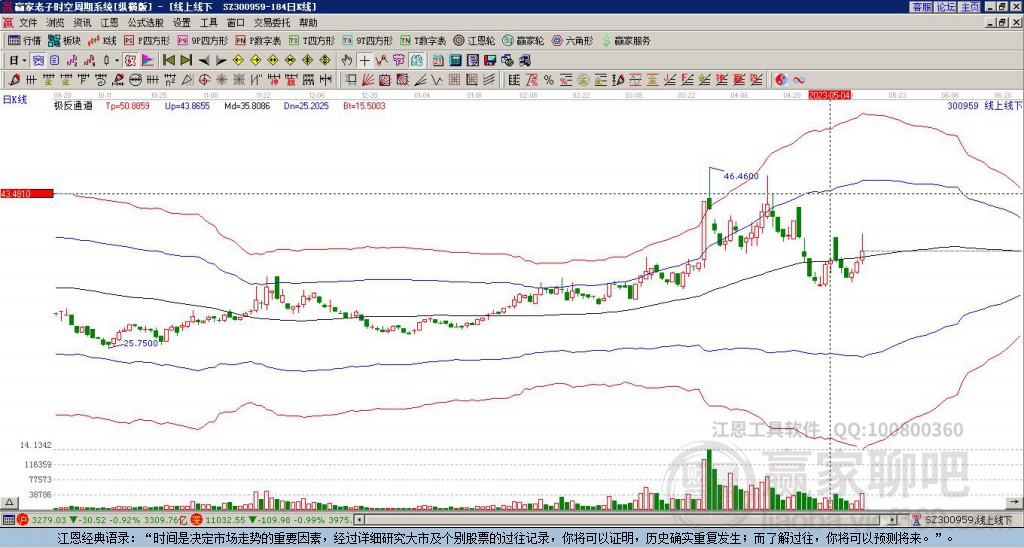The height and width of the screenshot is (548, 1024).
Task: Click the 46.4600 high price annotation
Action: 741,176
